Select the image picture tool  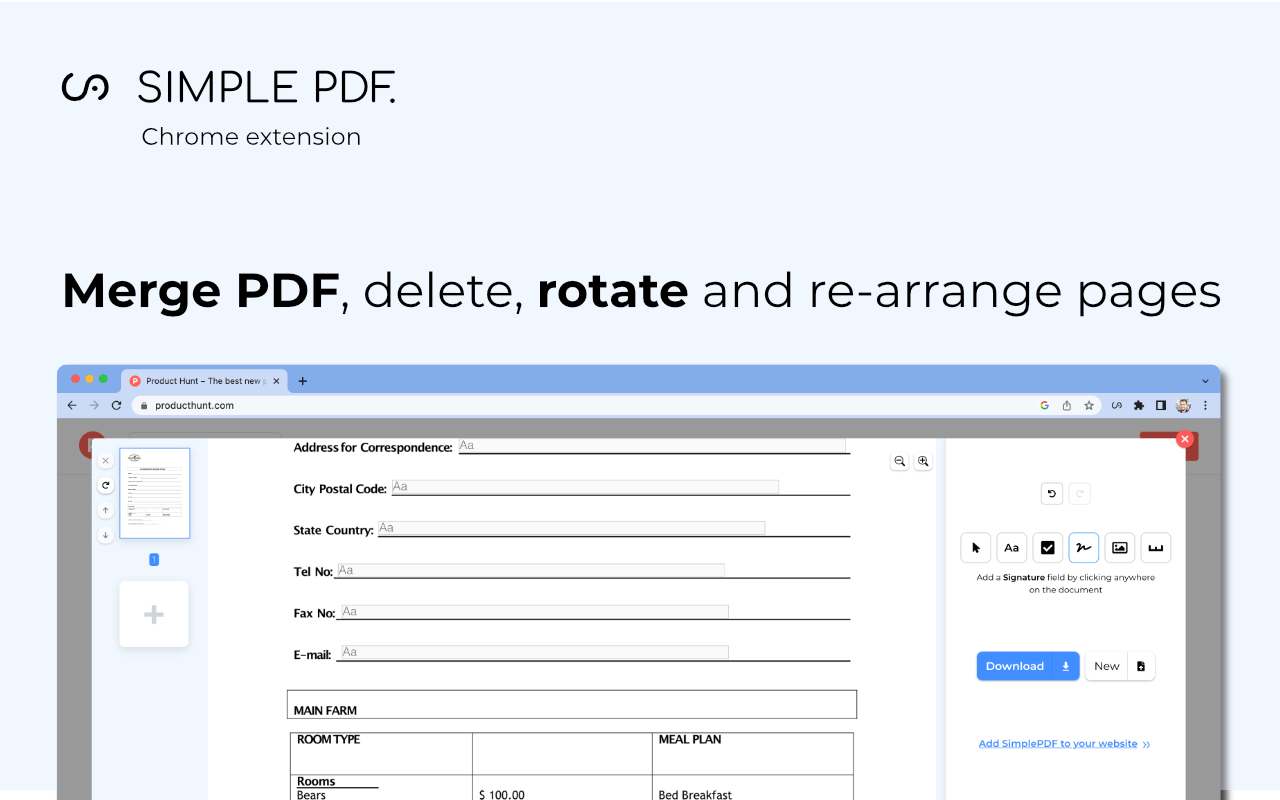coord(1120,548)
